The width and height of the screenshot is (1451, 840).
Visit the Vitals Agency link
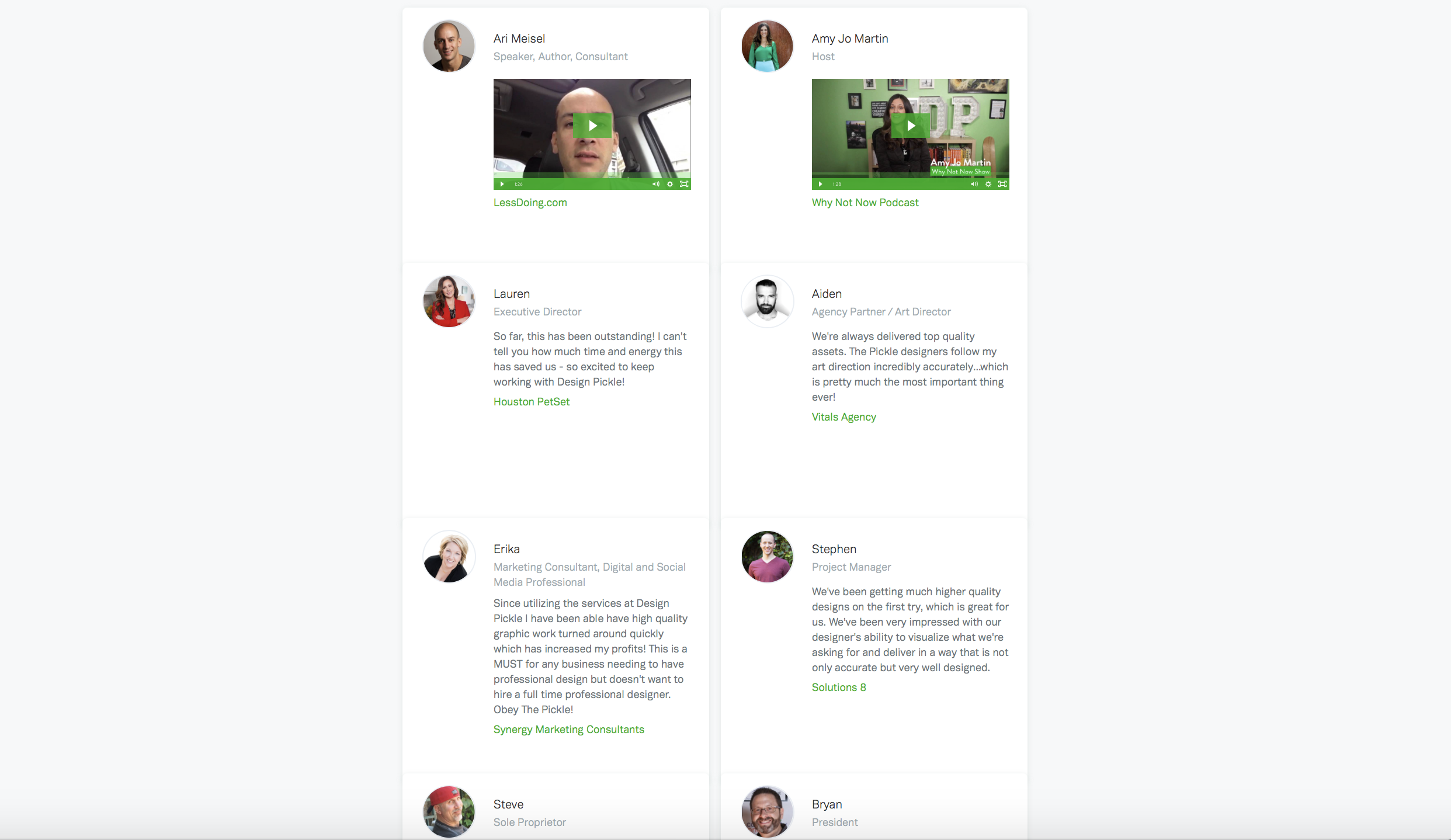click(x=844, y=417)
